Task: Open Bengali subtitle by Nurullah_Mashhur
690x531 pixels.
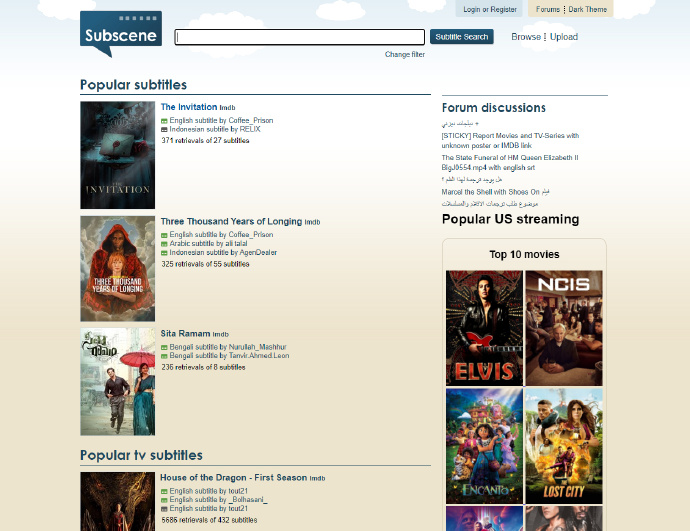Action: click(x=228, y=347)
